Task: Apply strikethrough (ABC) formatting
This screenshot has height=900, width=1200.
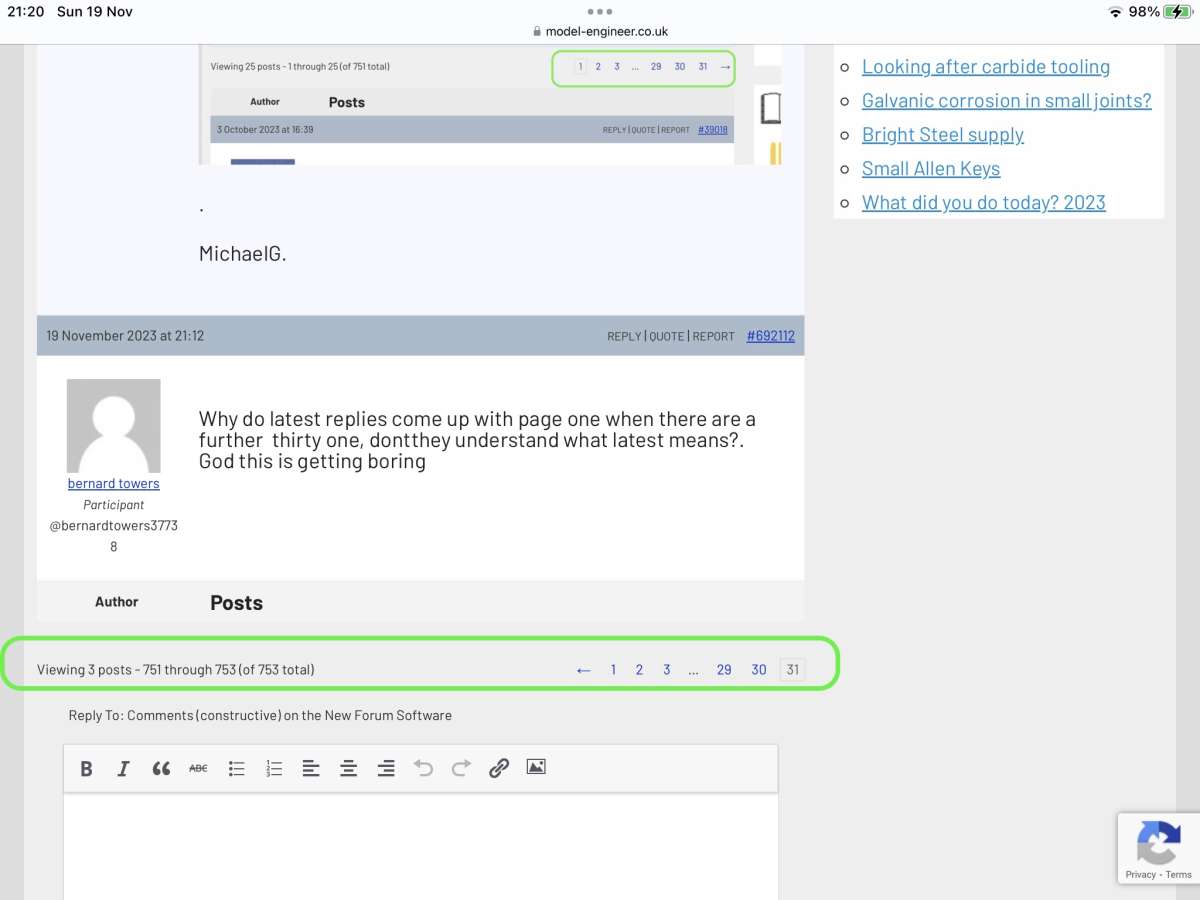Action: (198, 768)
